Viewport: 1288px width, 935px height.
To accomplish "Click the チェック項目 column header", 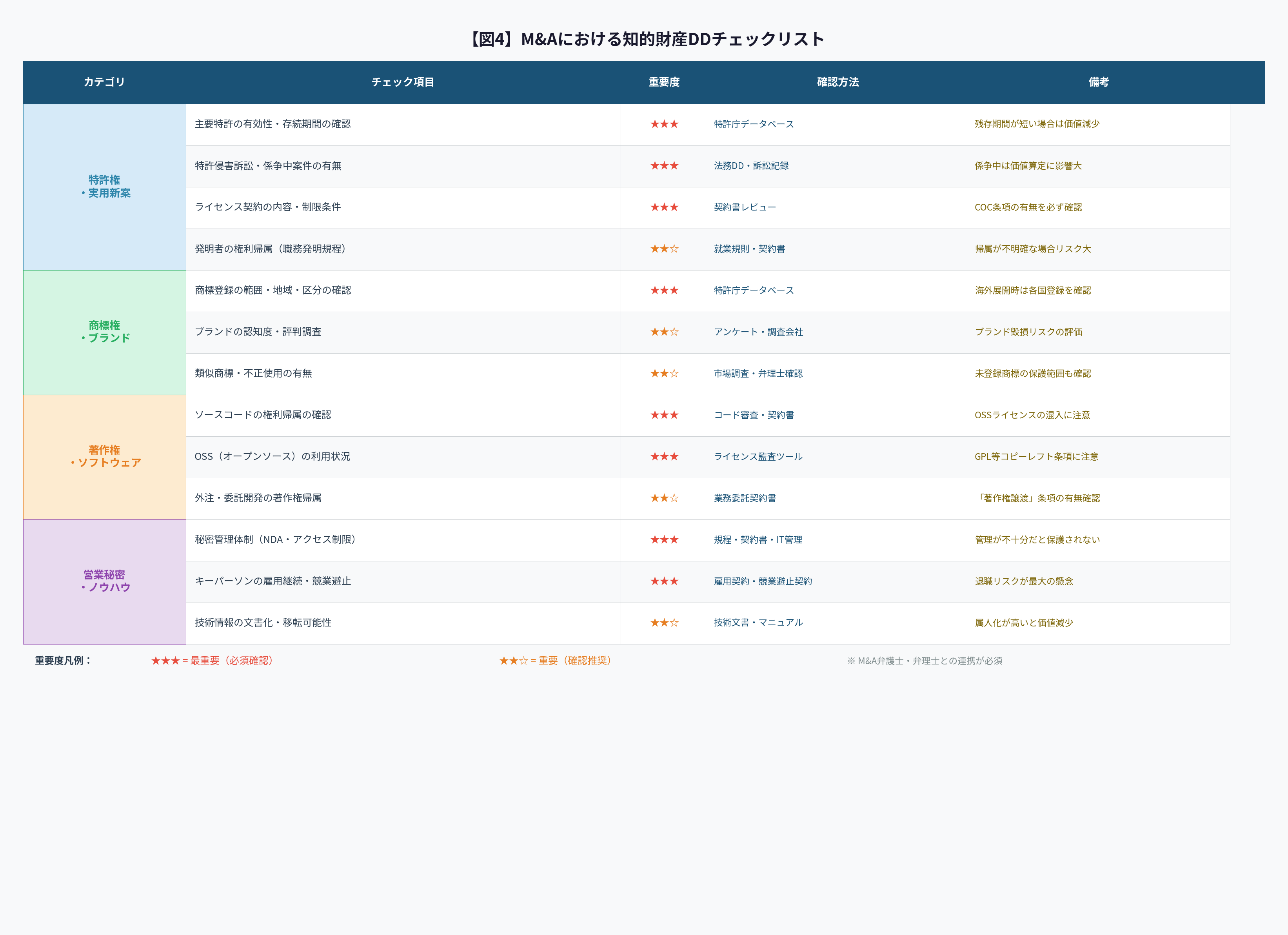I will pos(403,82).
